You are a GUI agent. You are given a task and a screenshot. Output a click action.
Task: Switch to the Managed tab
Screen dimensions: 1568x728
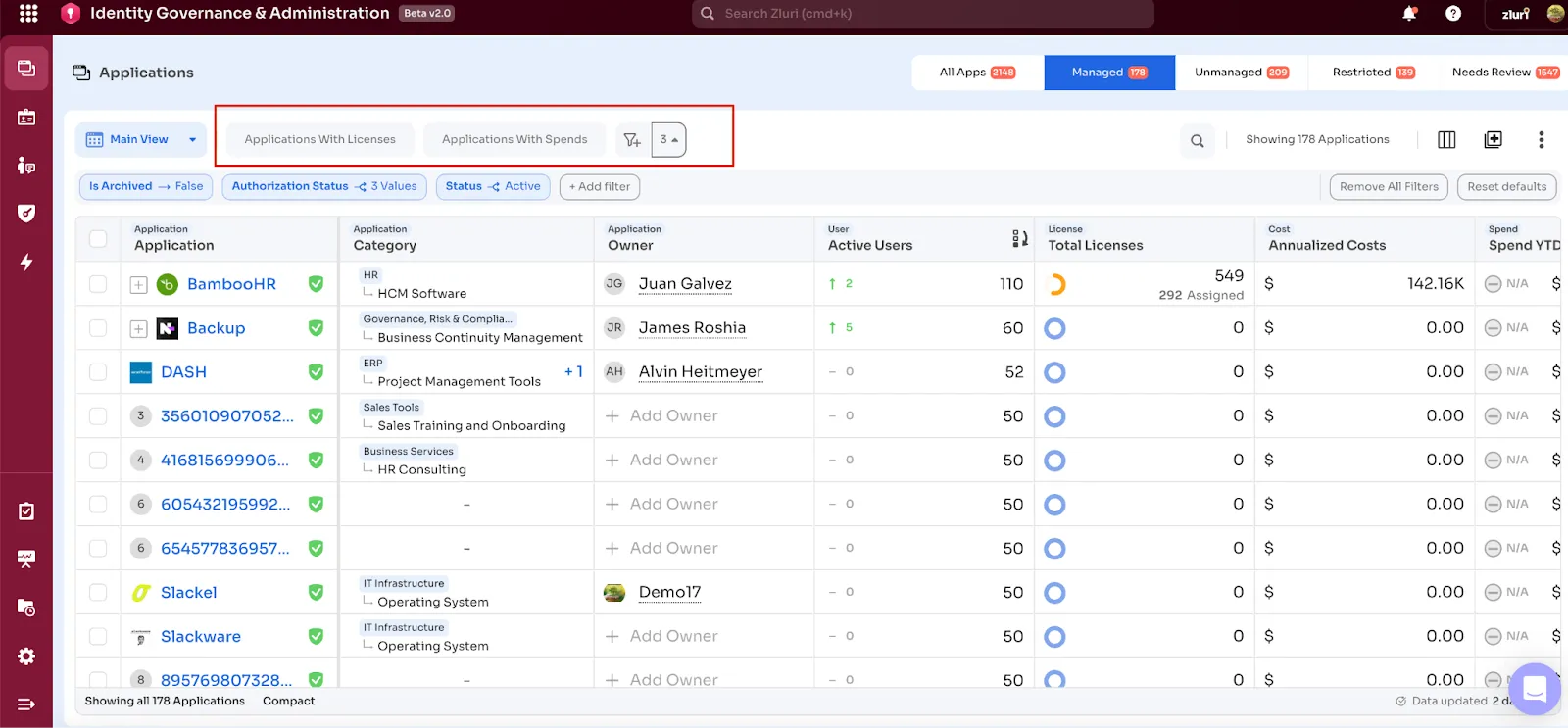pos(1109,73)
